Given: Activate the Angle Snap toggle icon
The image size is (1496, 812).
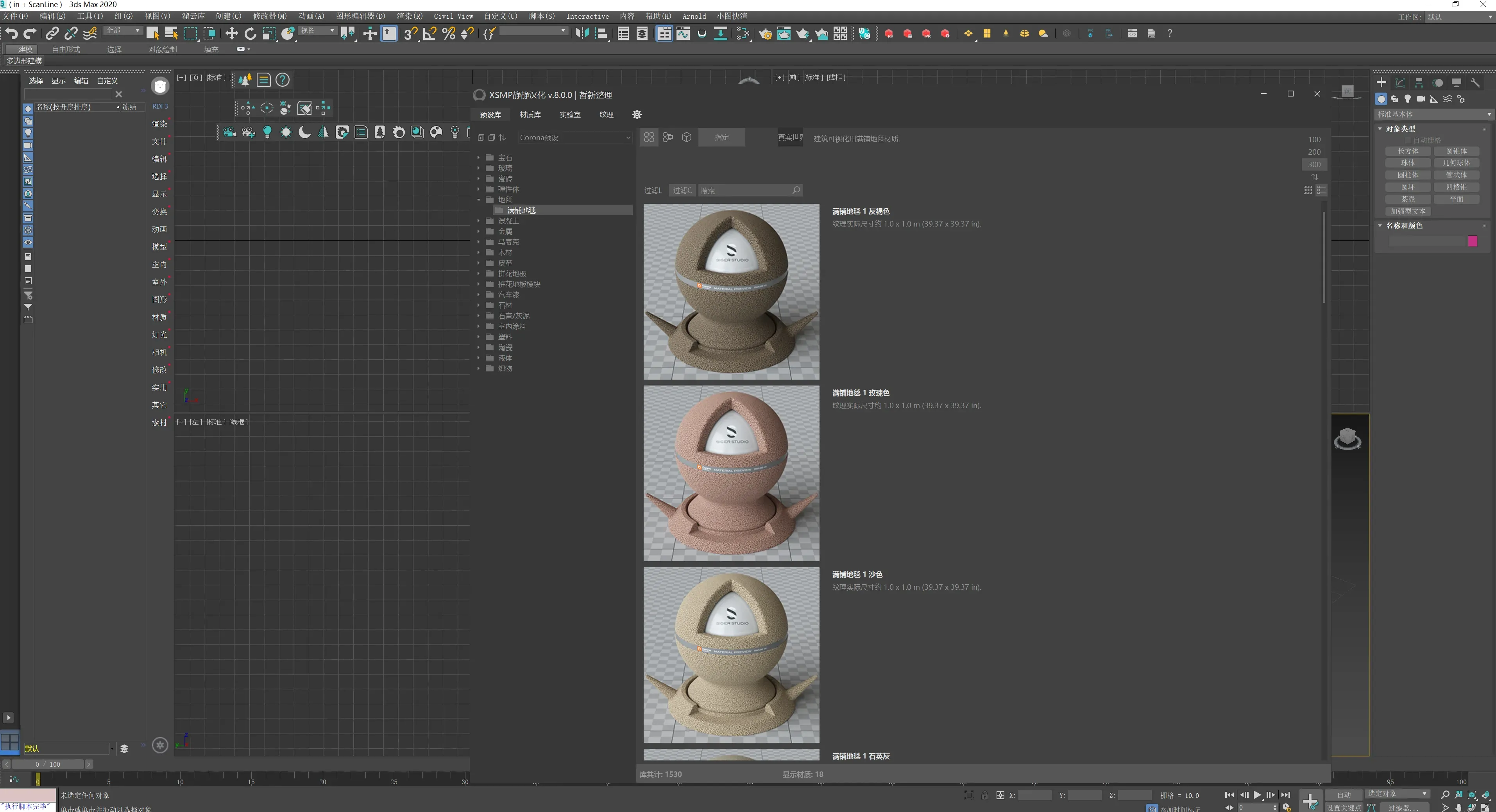Looking at the screenshot, I should point(429,34).
